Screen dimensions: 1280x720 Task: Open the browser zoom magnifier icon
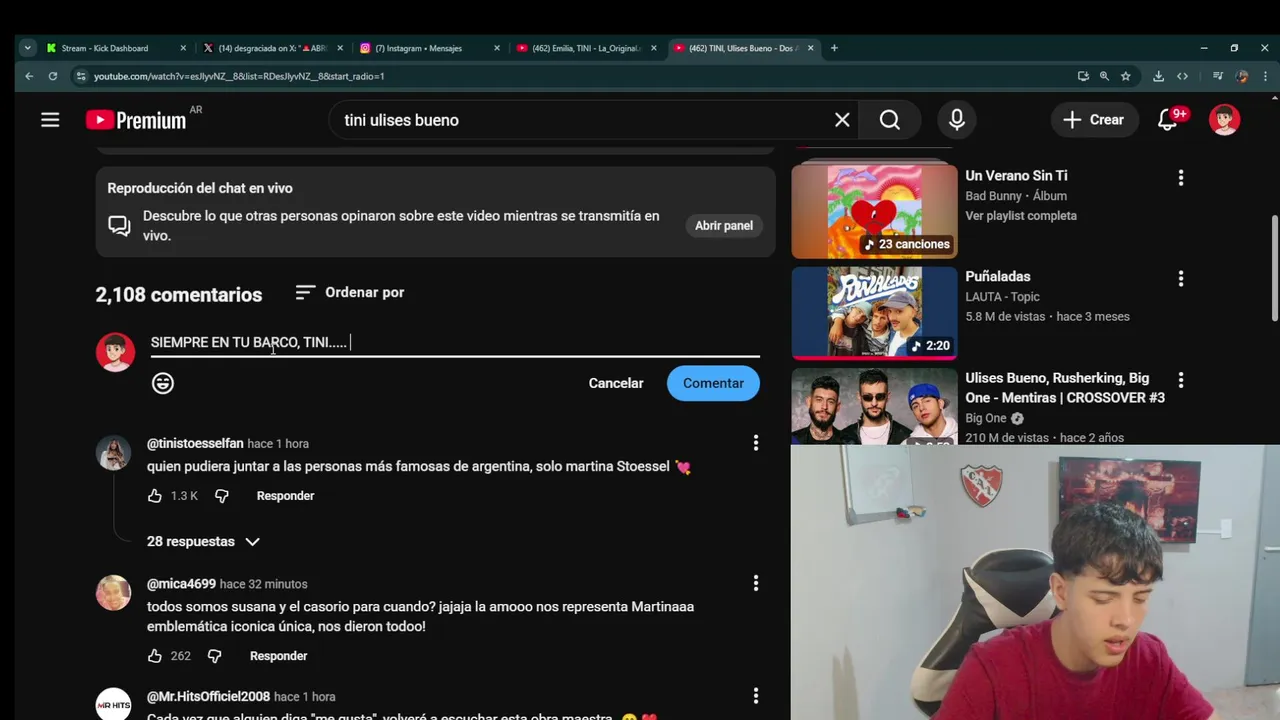tap(1104, 76)
